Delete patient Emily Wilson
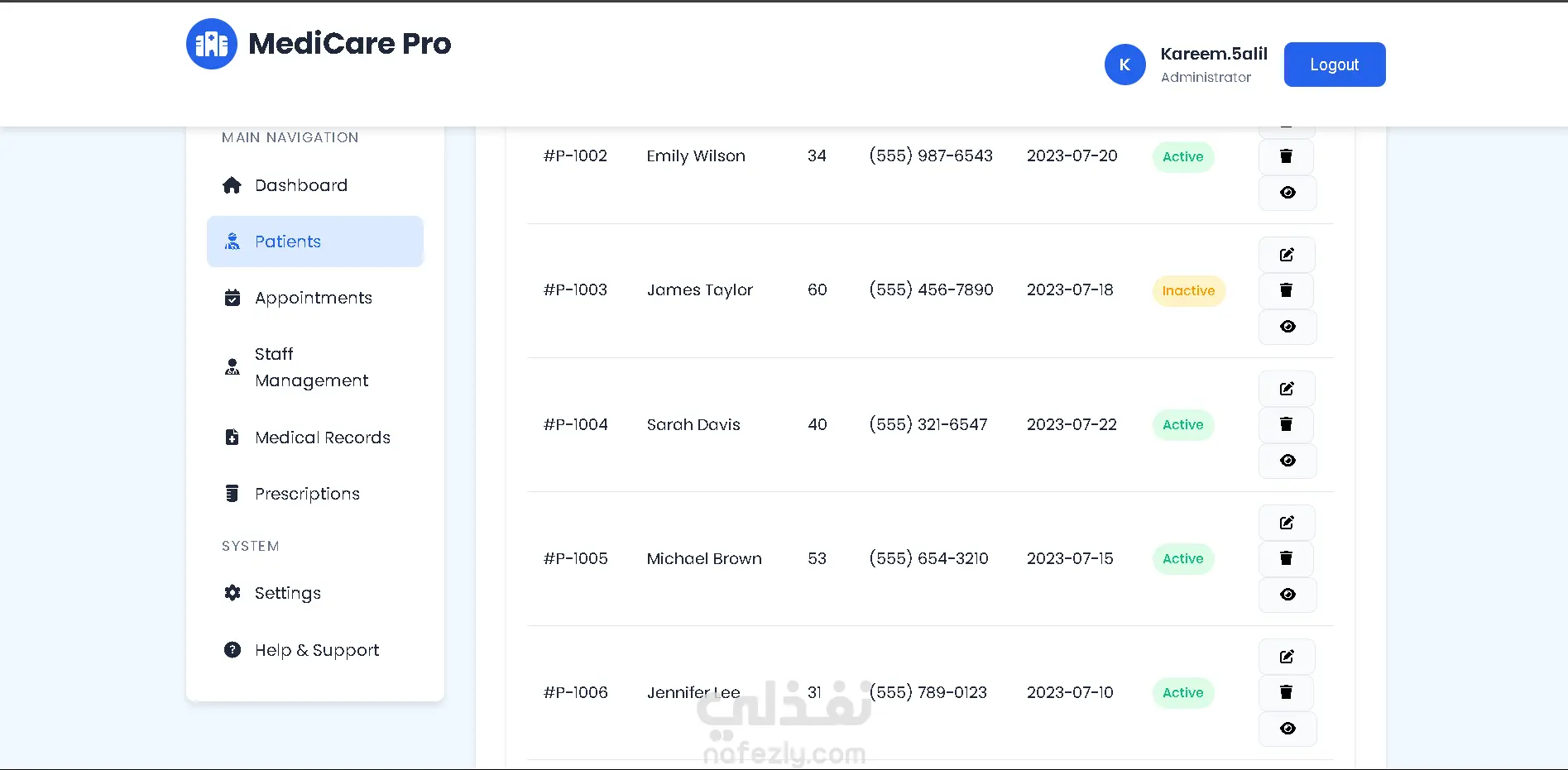This screenshot has width=1568, height=770. pos(1287,156)
